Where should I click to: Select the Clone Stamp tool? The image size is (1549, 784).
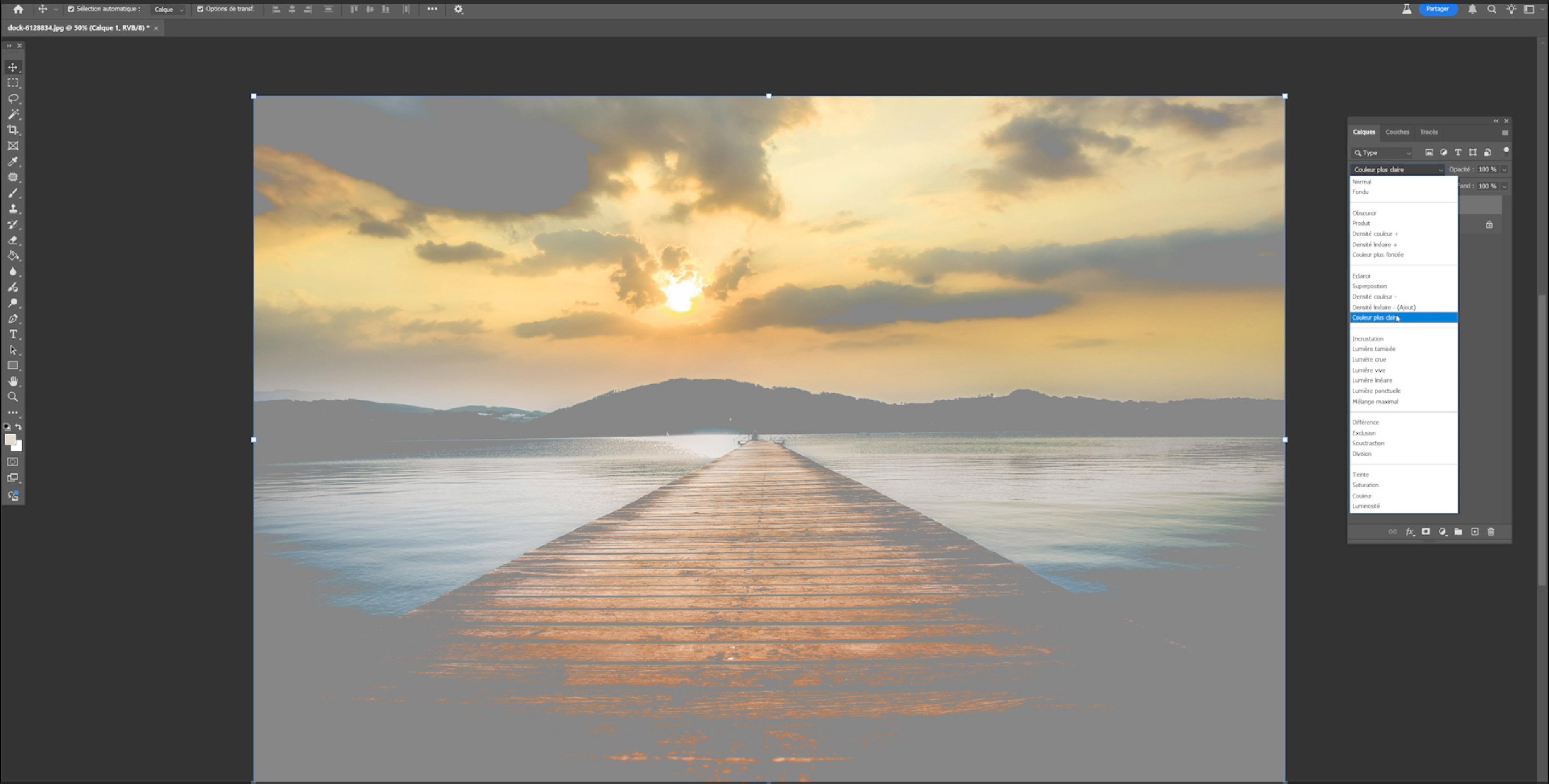pos(13,209)
